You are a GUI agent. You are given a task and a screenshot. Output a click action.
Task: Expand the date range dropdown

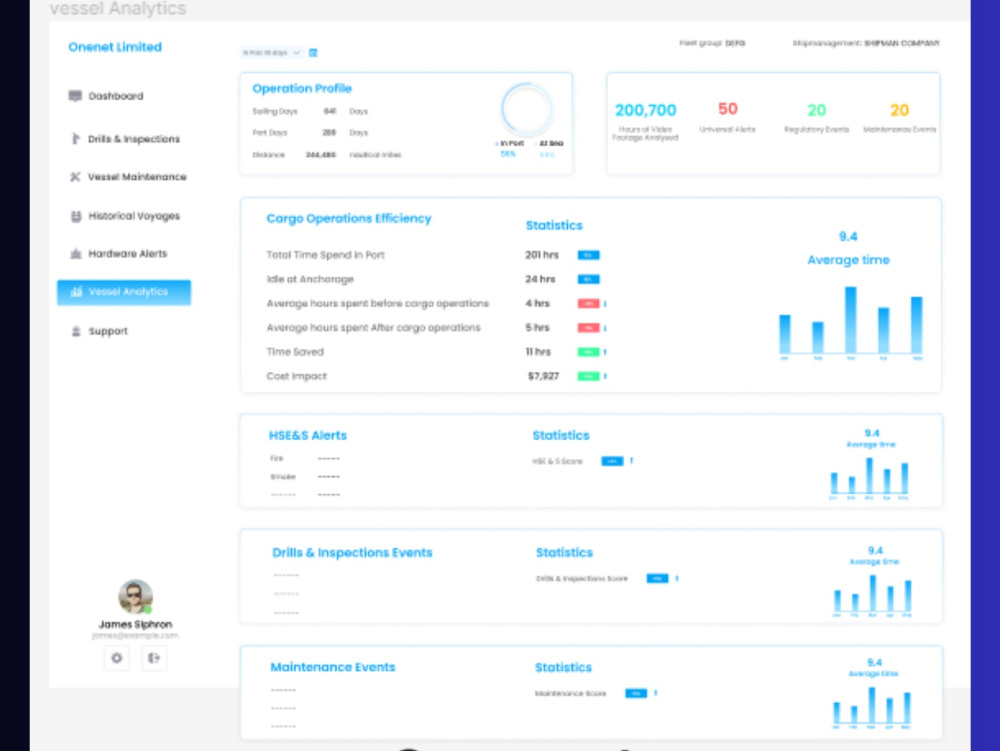pos(272,53)
